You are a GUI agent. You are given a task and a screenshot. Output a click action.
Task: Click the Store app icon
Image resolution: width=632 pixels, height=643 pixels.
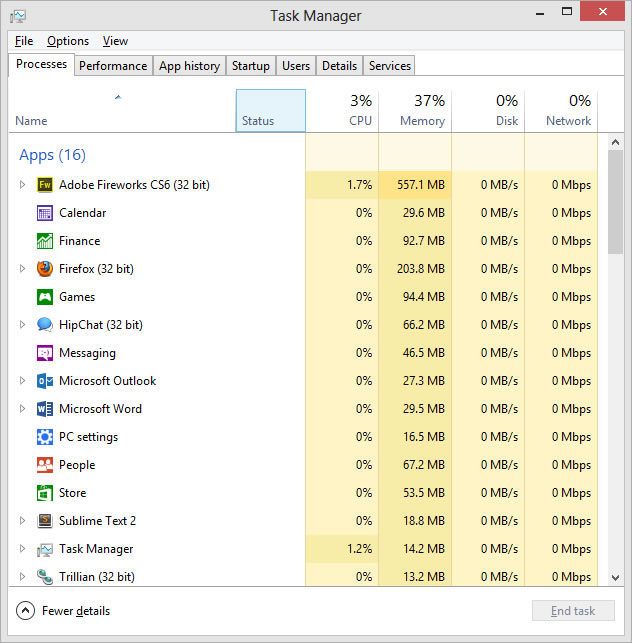[x=45, y=493]
